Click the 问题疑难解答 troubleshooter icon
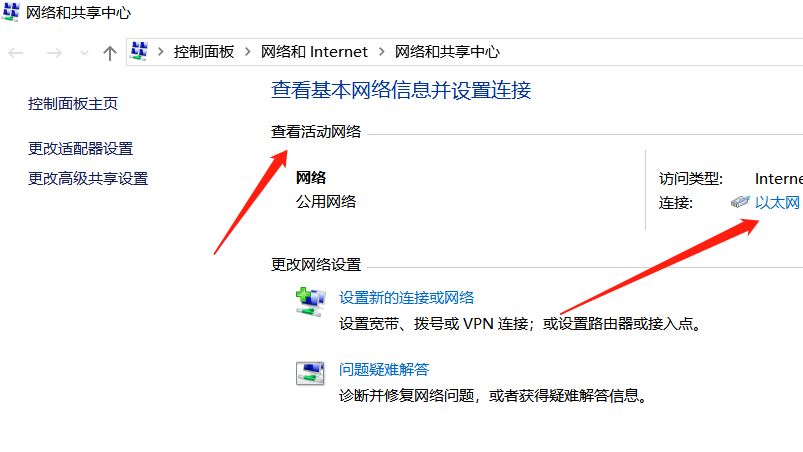This screenshot has height=452, width=803. pyautogui.click(x=310, y=373)
